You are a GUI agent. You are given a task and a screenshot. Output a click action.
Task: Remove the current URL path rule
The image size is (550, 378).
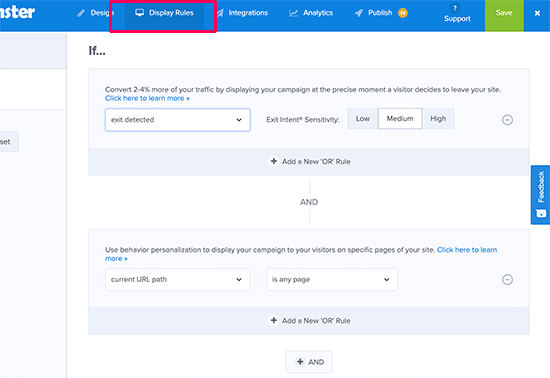tap(507, 279)
